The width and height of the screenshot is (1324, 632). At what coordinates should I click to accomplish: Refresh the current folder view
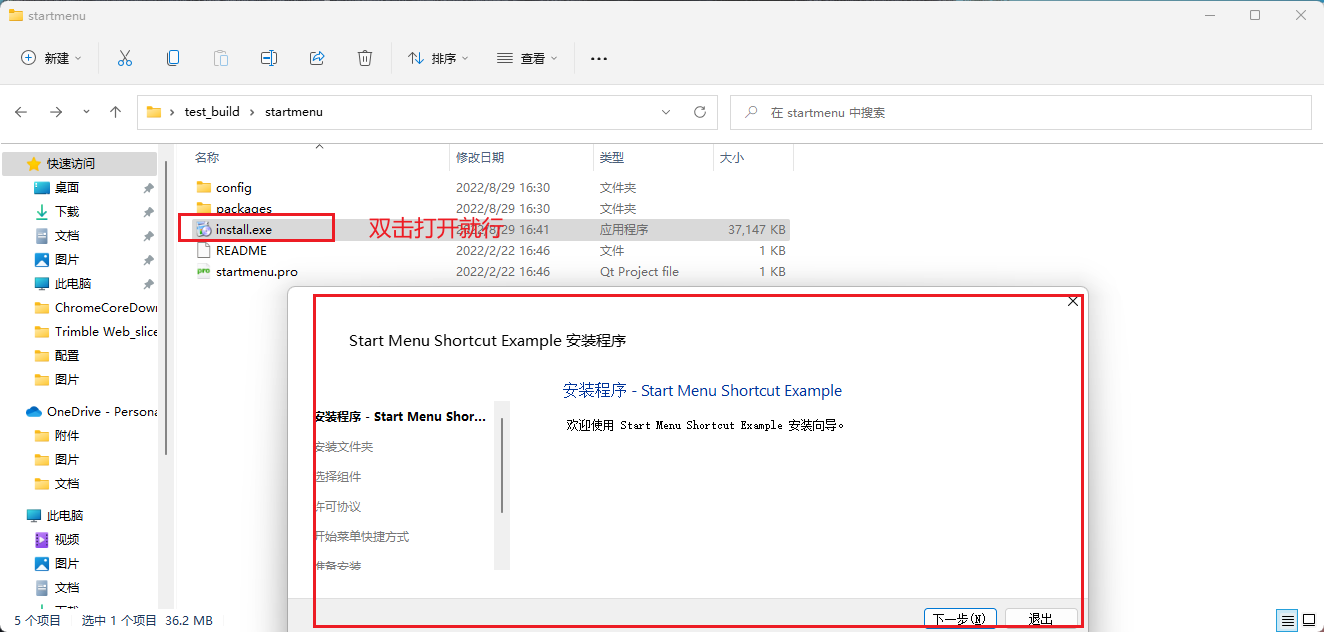point(700,112)
